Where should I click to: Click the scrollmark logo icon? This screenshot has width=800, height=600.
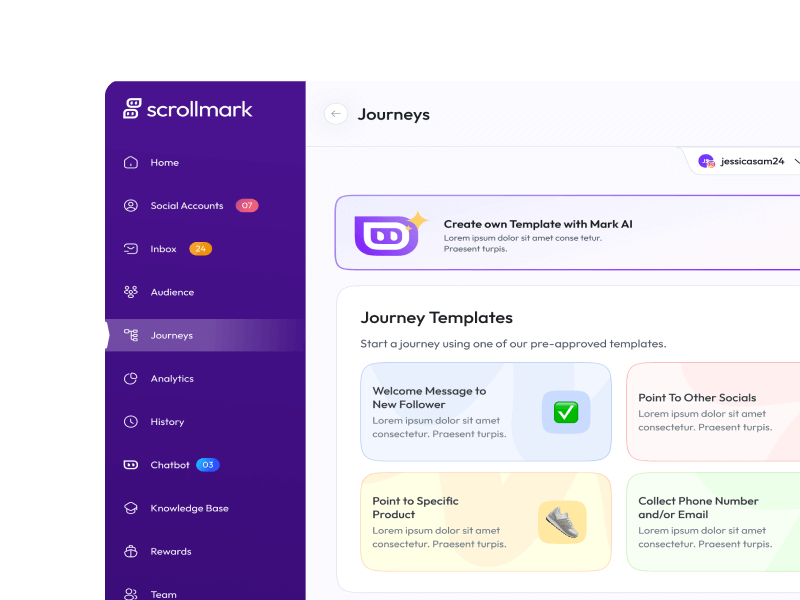point(132,108)
